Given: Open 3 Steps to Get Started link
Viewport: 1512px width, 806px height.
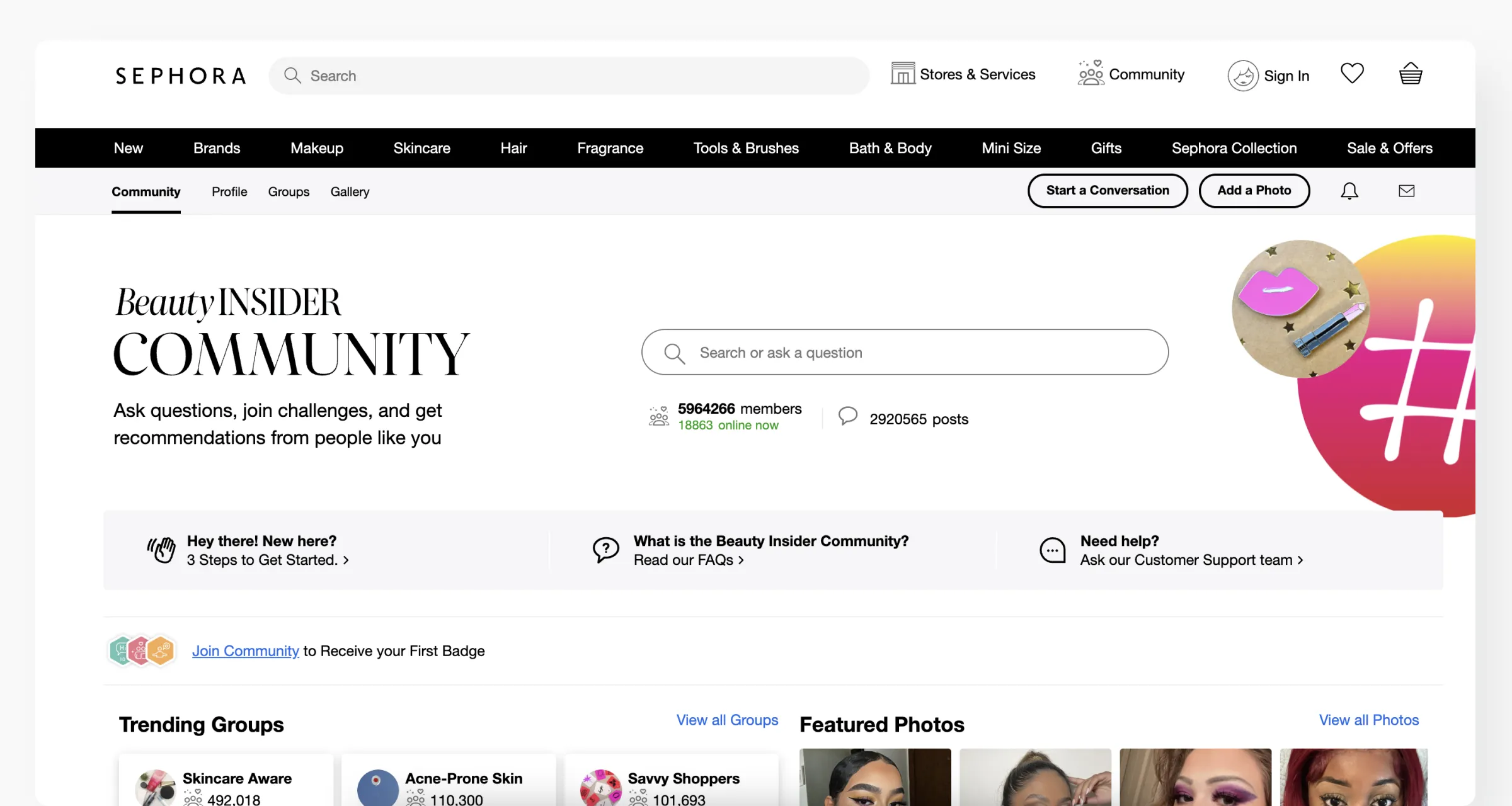Looking at the screenshot, I should point(268,560).
